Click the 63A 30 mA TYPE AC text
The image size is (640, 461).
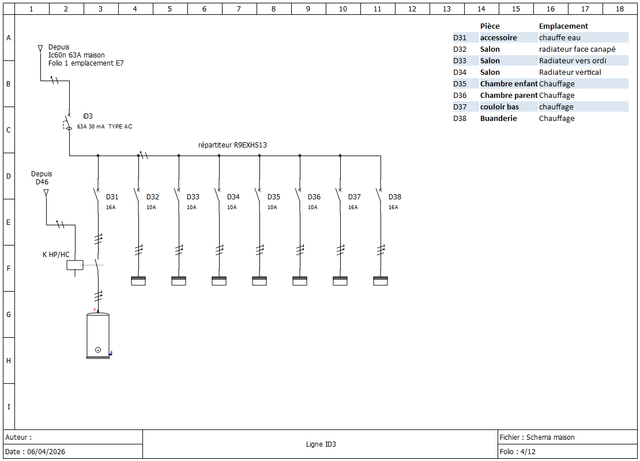tap(104, 127)
